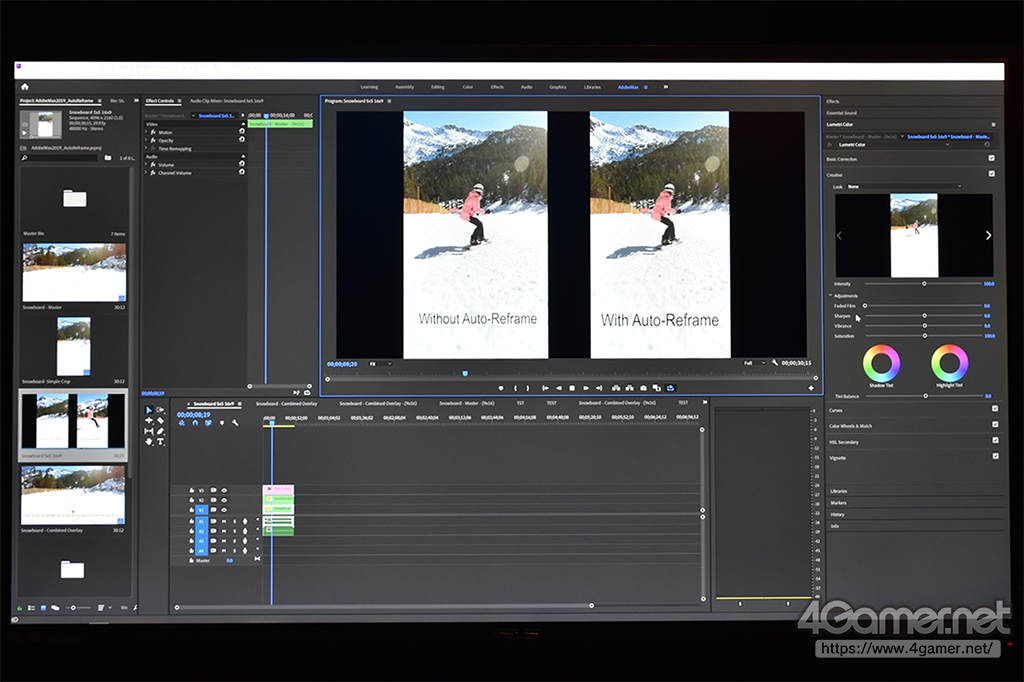Switch to the Color workspace tab
1024x682 pixels.
click(467, 87)
